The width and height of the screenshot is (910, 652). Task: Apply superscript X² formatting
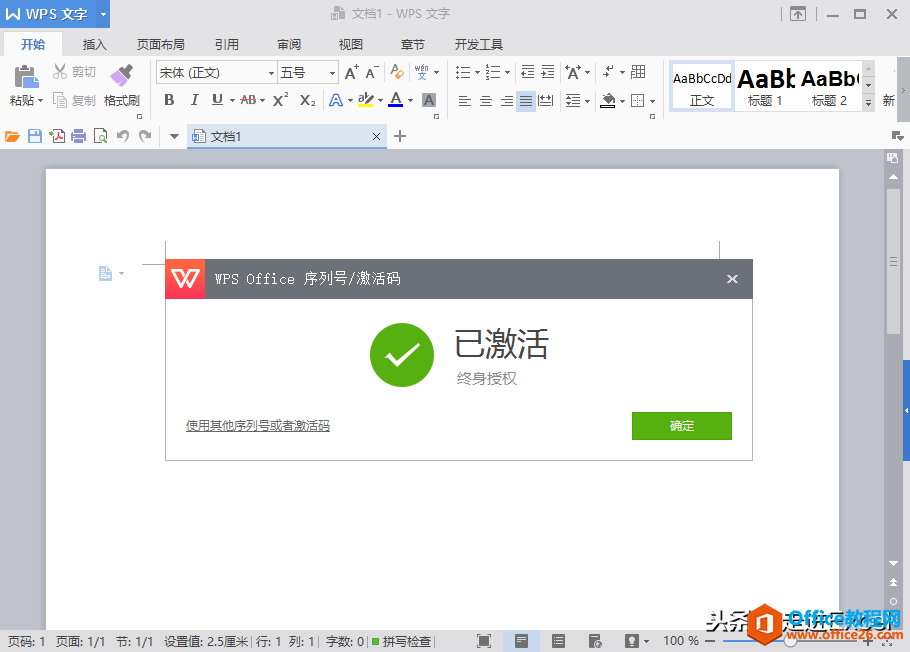pos(280,100)
